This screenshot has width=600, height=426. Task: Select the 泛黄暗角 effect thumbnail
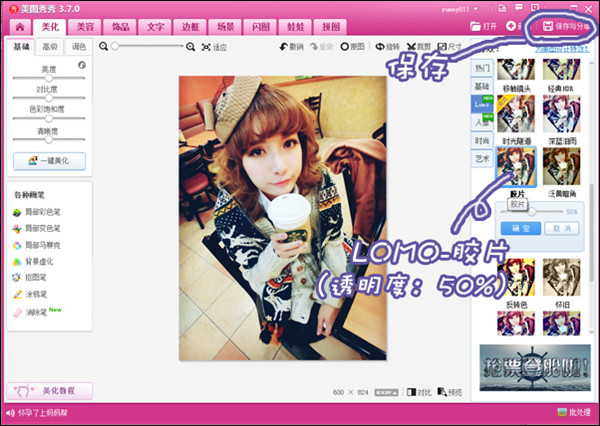pyautogui.click(x=561, y=166)
